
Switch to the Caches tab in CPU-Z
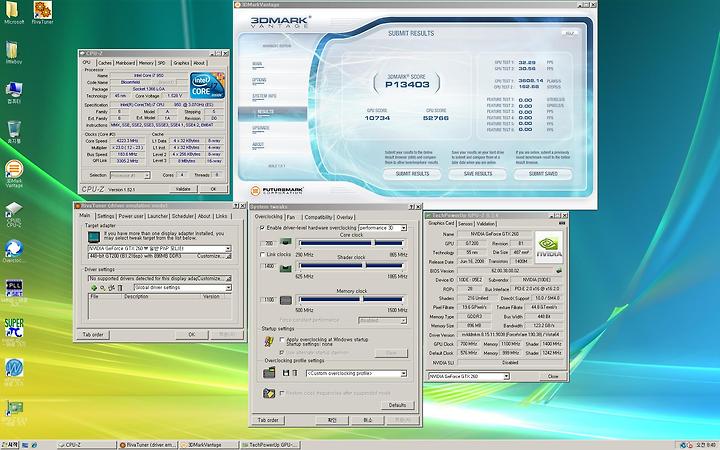(105, 63)
